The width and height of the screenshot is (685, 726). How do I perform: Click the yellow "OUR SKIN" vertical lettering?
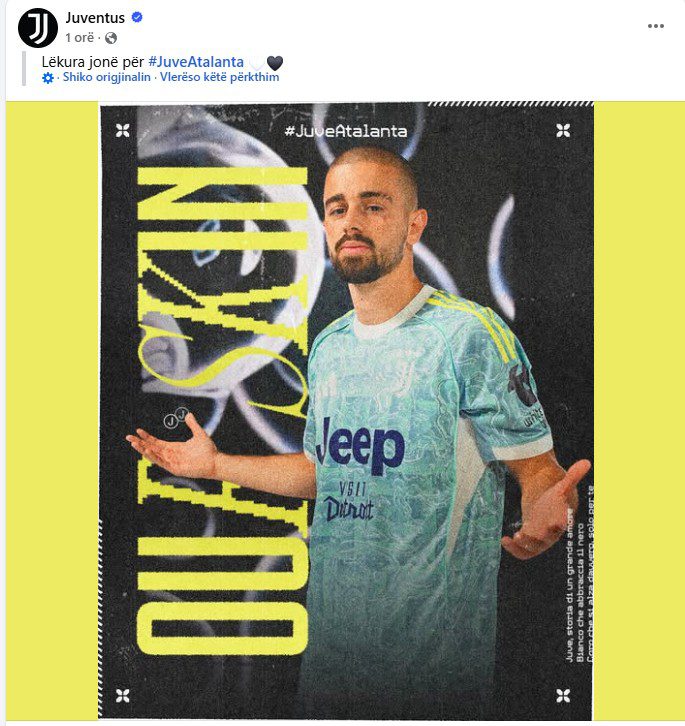(x=222, y=411)
